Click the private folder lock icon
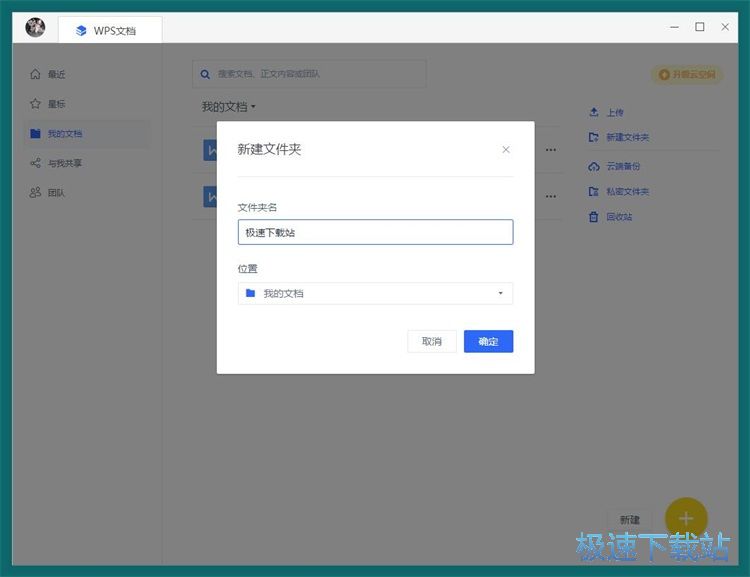The width and height of the screenshot is (750, 577). click(594, 191)
